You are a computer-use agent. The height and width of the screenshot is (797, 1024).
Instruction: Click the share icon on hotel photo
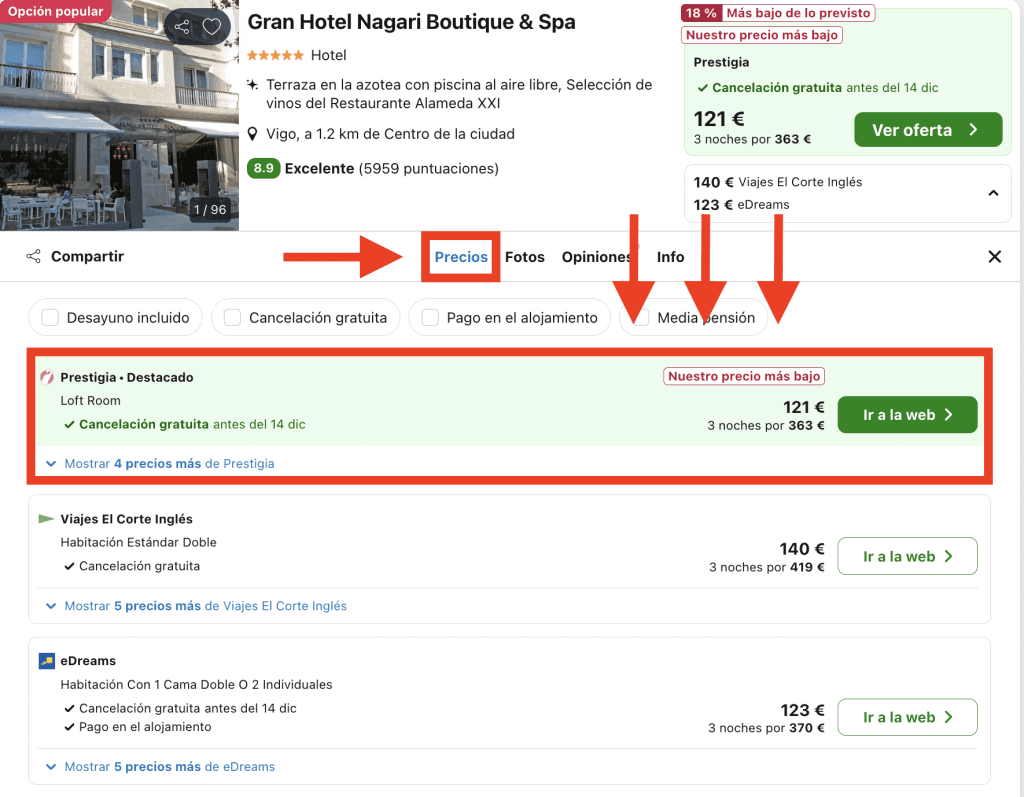(181, 27)
